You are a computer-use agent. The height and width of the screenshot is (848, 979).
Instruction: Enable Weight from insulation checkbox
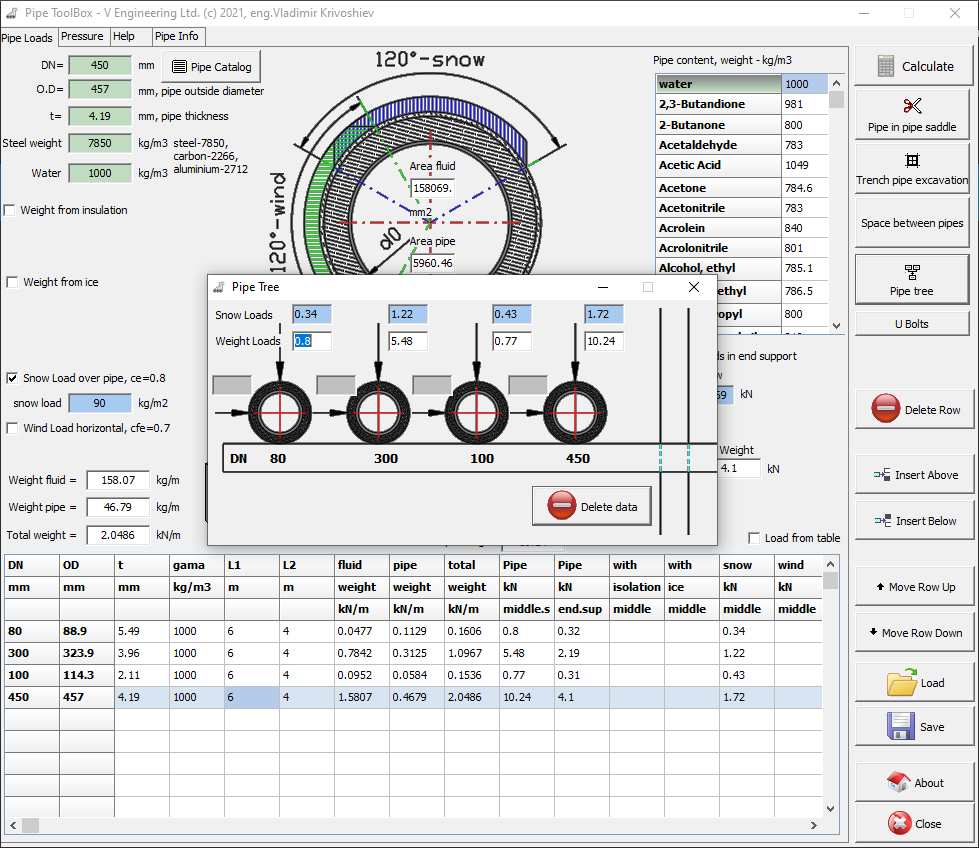point(10,210)
